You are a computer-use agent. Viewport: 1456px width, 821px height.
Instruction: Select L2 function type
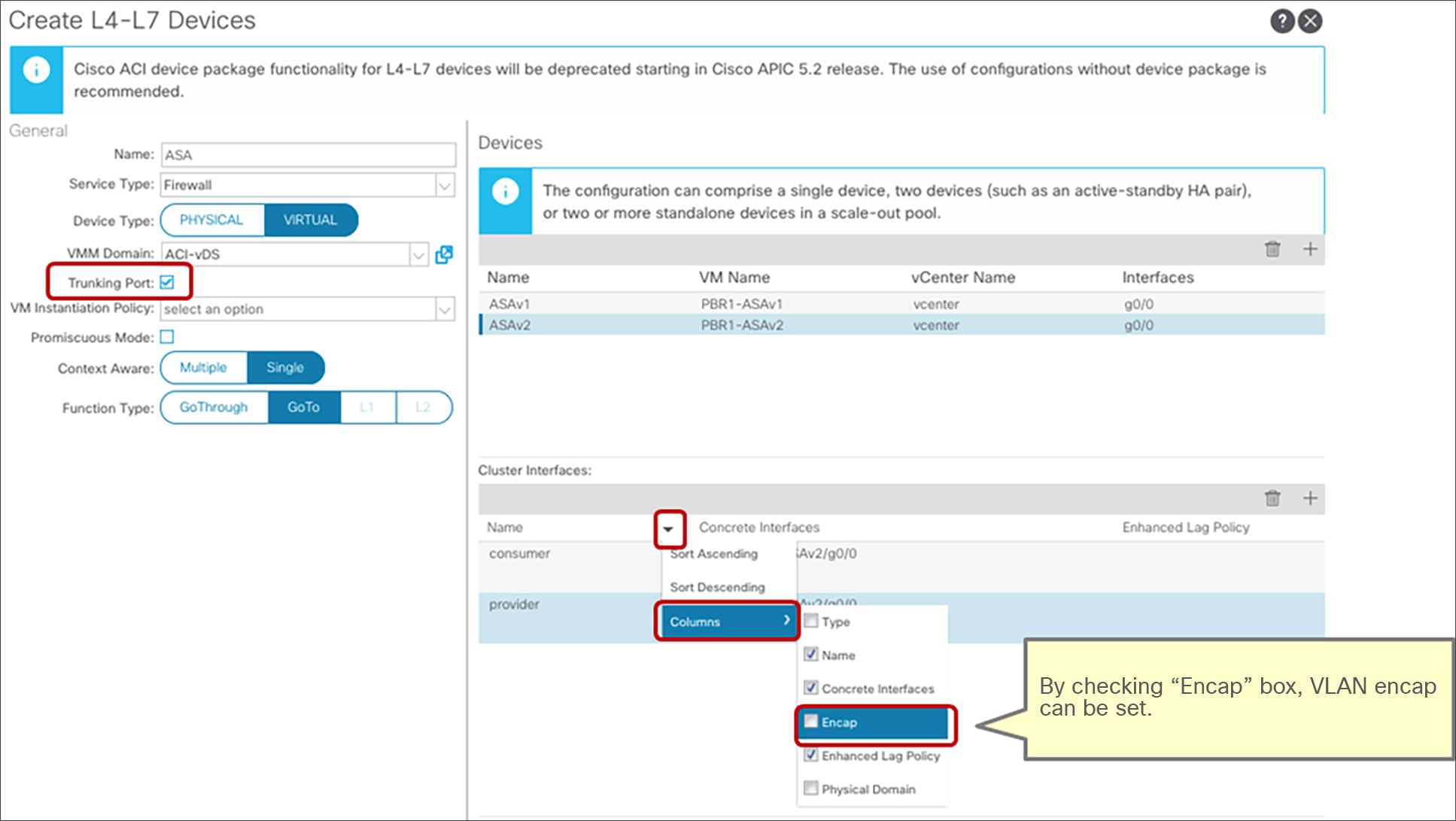[424, 407]
